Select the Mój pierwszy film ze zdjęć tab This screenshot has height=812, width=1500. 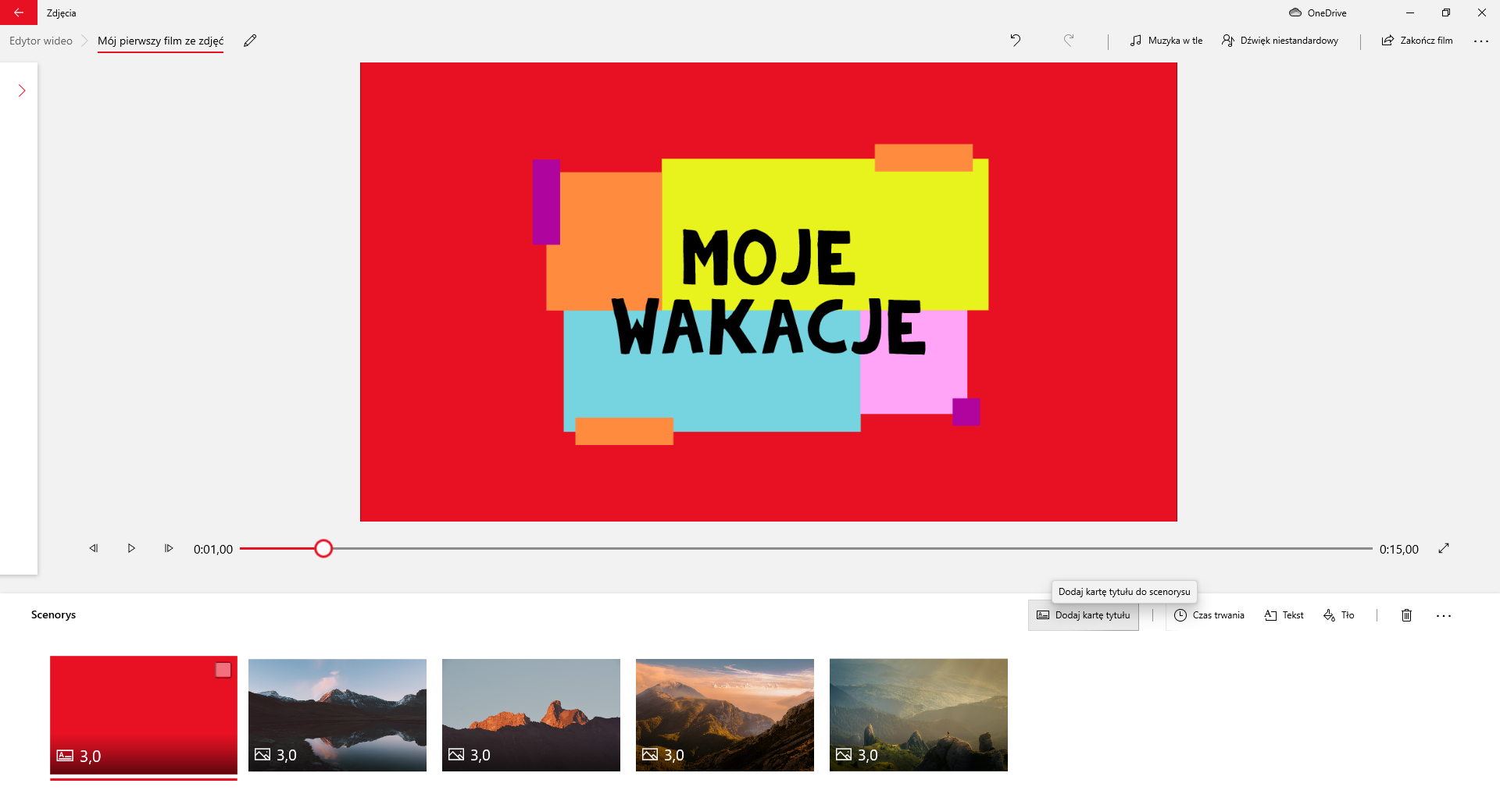click(160, 40)
